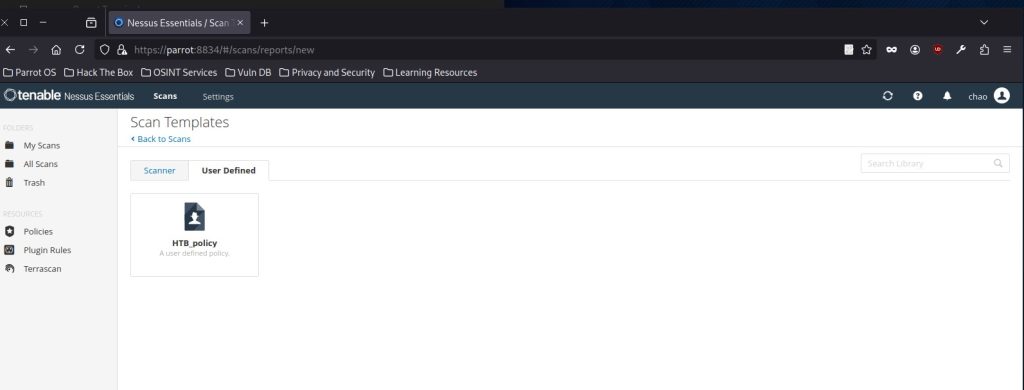Open the Hack The Box bookmarks folder

(99, 73)
